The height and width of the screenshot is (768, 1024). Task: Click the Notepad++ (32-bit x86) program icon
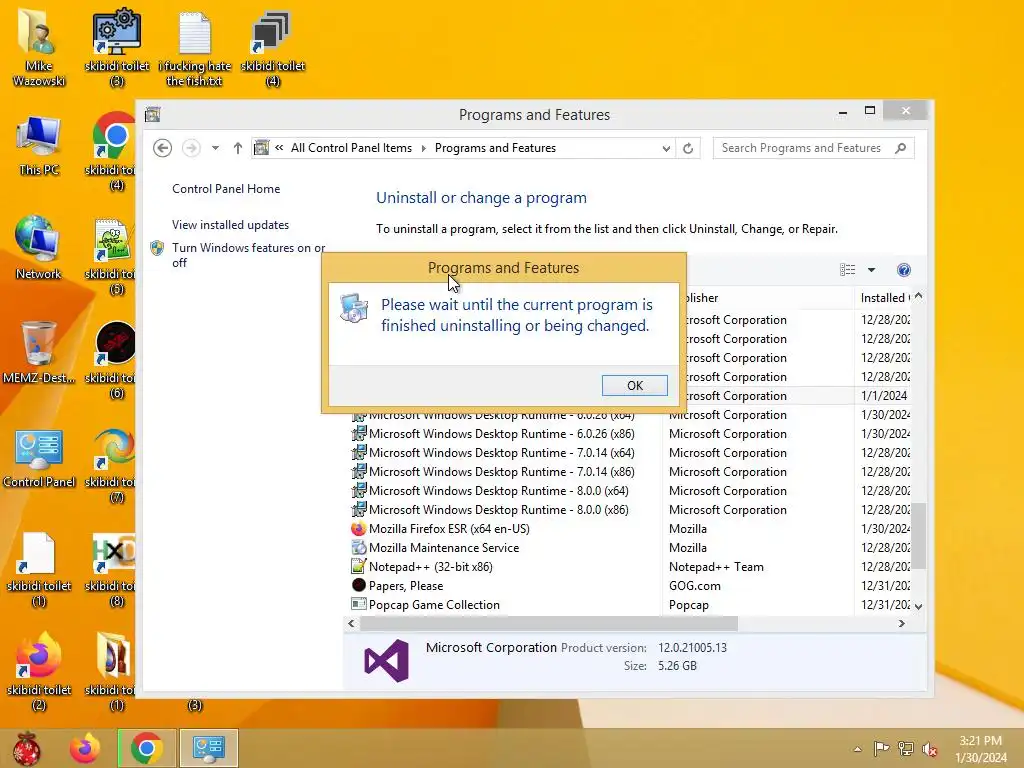359,566
